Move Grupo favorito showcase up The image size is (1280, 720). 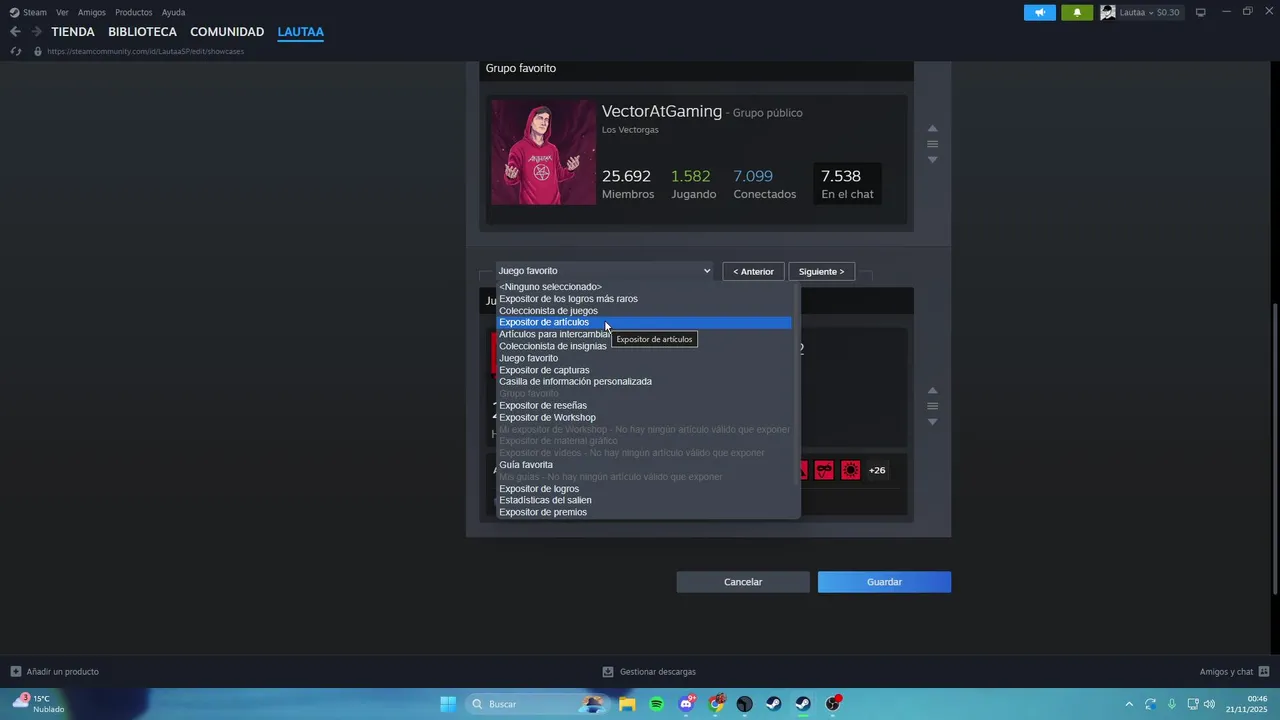pyautogui.click(x=932, y=128)
